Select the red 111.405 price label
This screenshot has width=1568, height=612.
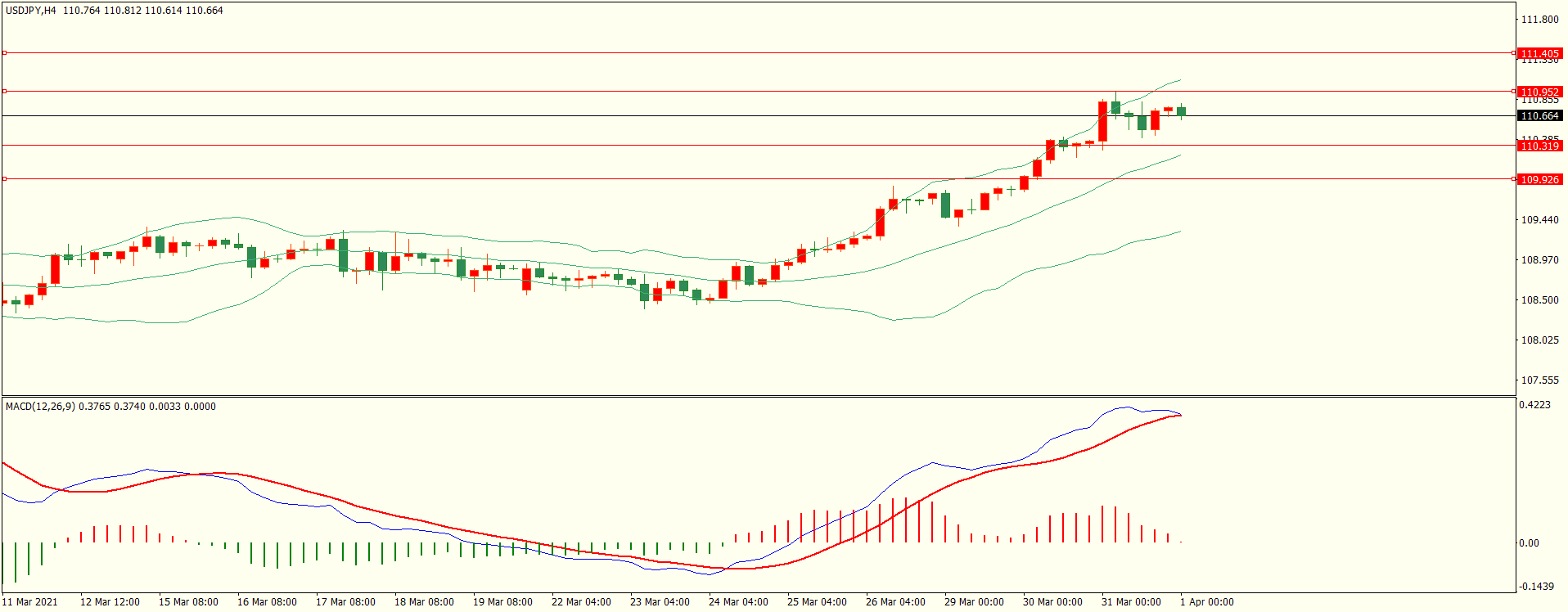(x=1540, y=53)
